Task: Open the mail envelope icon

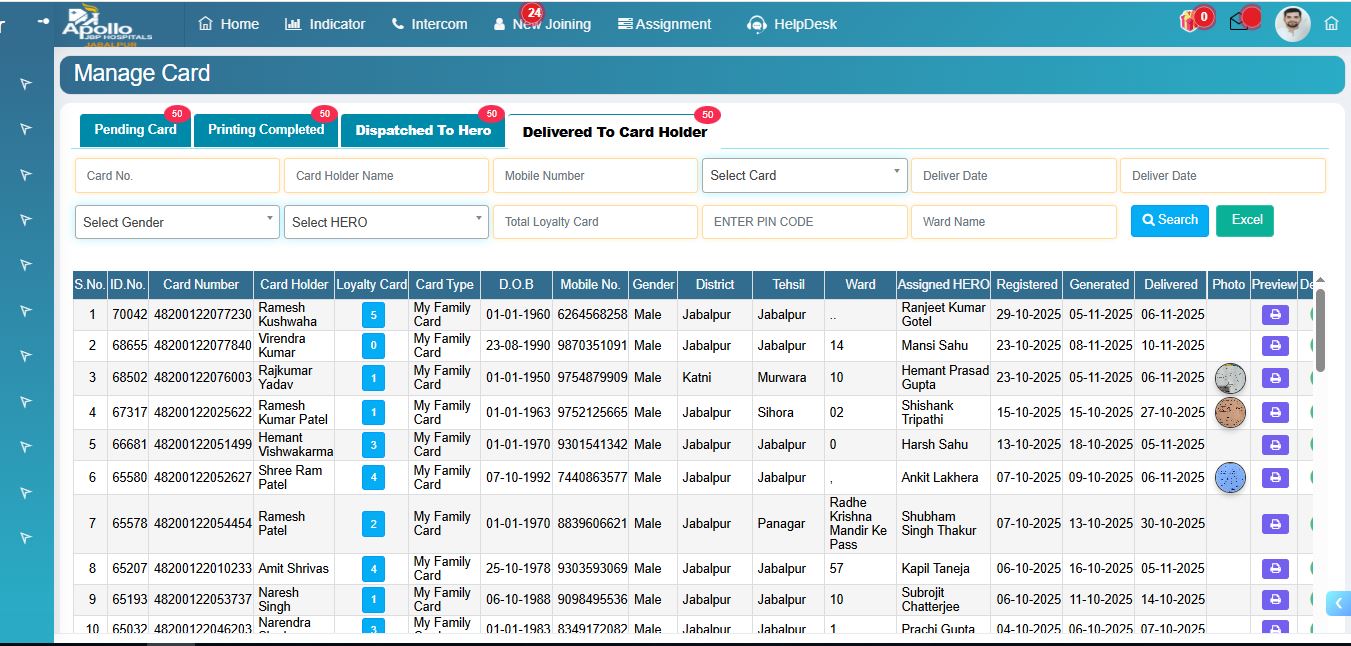Action: click(1239, 21)
